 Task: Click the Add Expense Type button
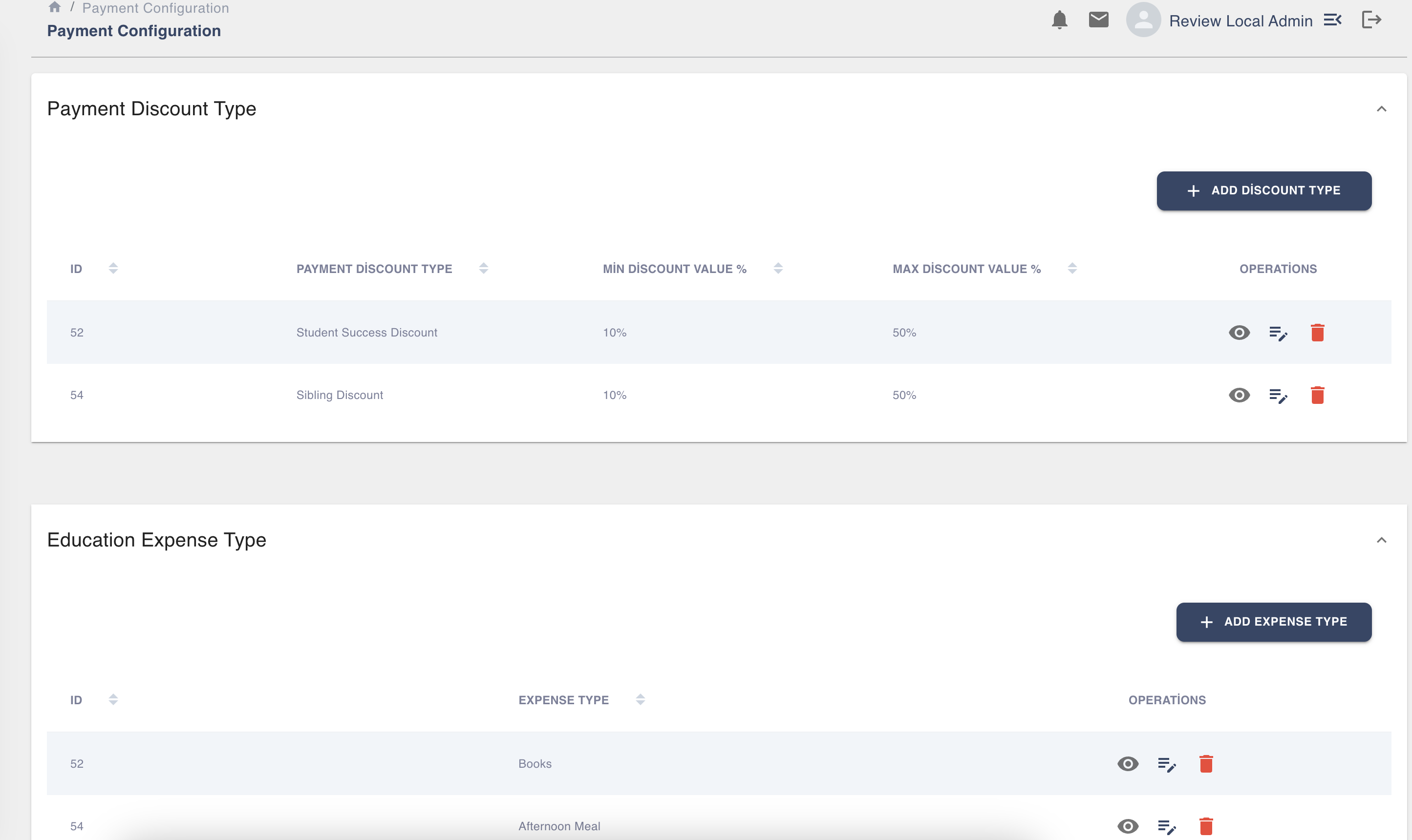[1274, 622]
